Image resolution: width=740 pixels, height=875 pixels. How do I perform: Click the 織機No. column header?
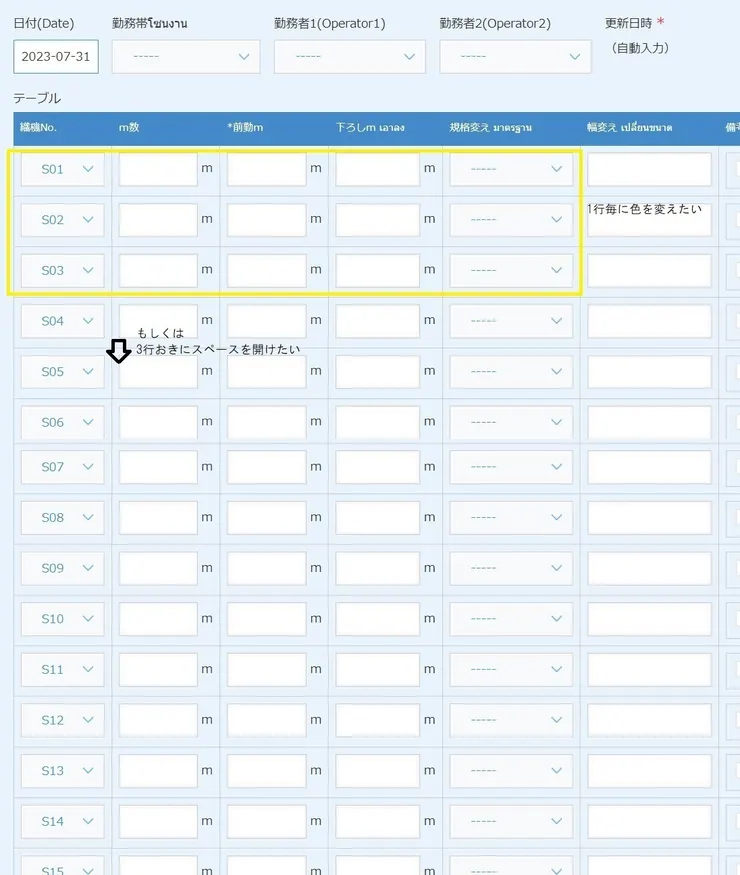point(40,127)
